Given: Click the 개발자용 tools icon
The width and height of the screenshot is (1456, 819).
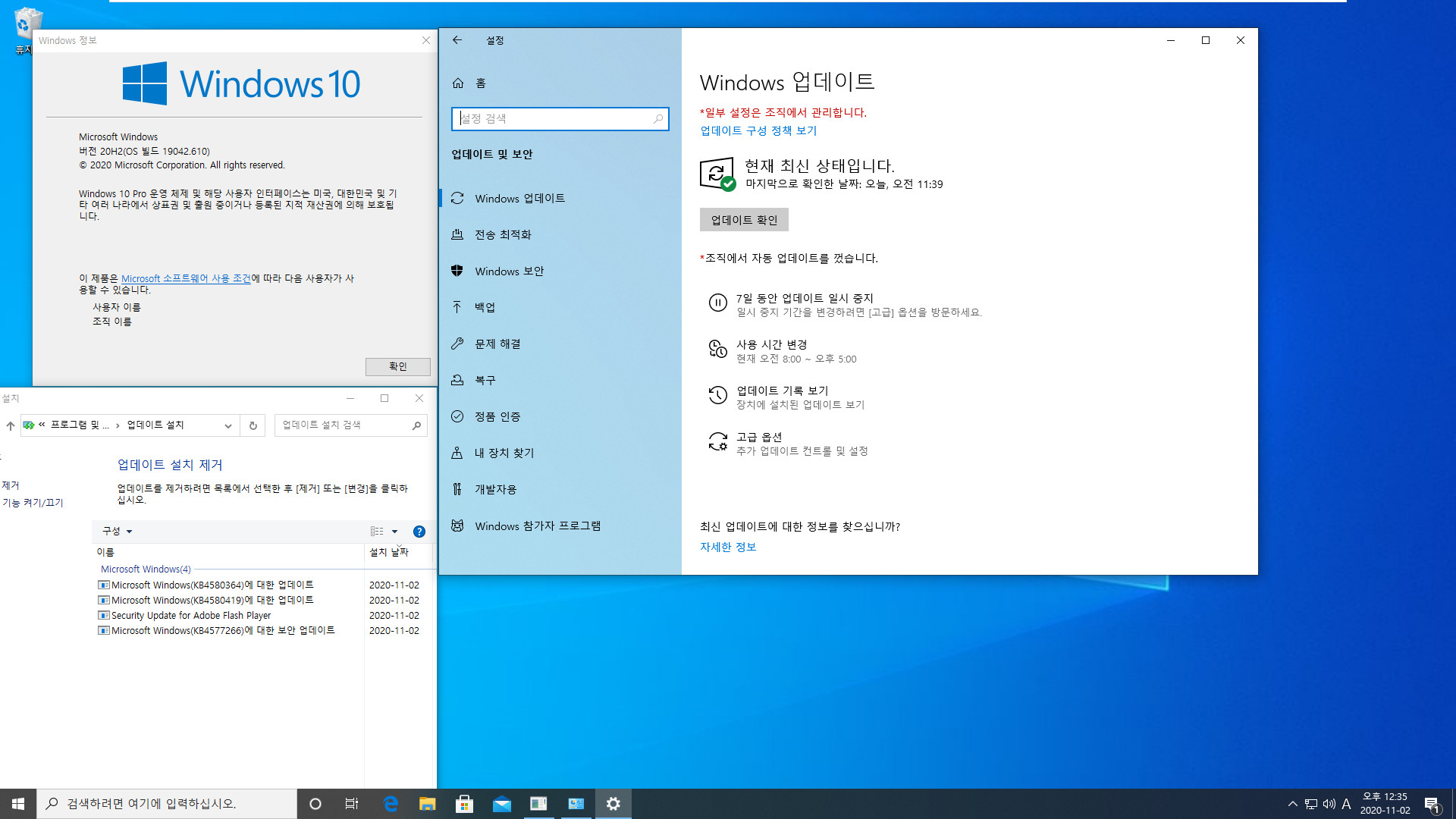Looking at the screenshot, I should [x=457, y=489].
